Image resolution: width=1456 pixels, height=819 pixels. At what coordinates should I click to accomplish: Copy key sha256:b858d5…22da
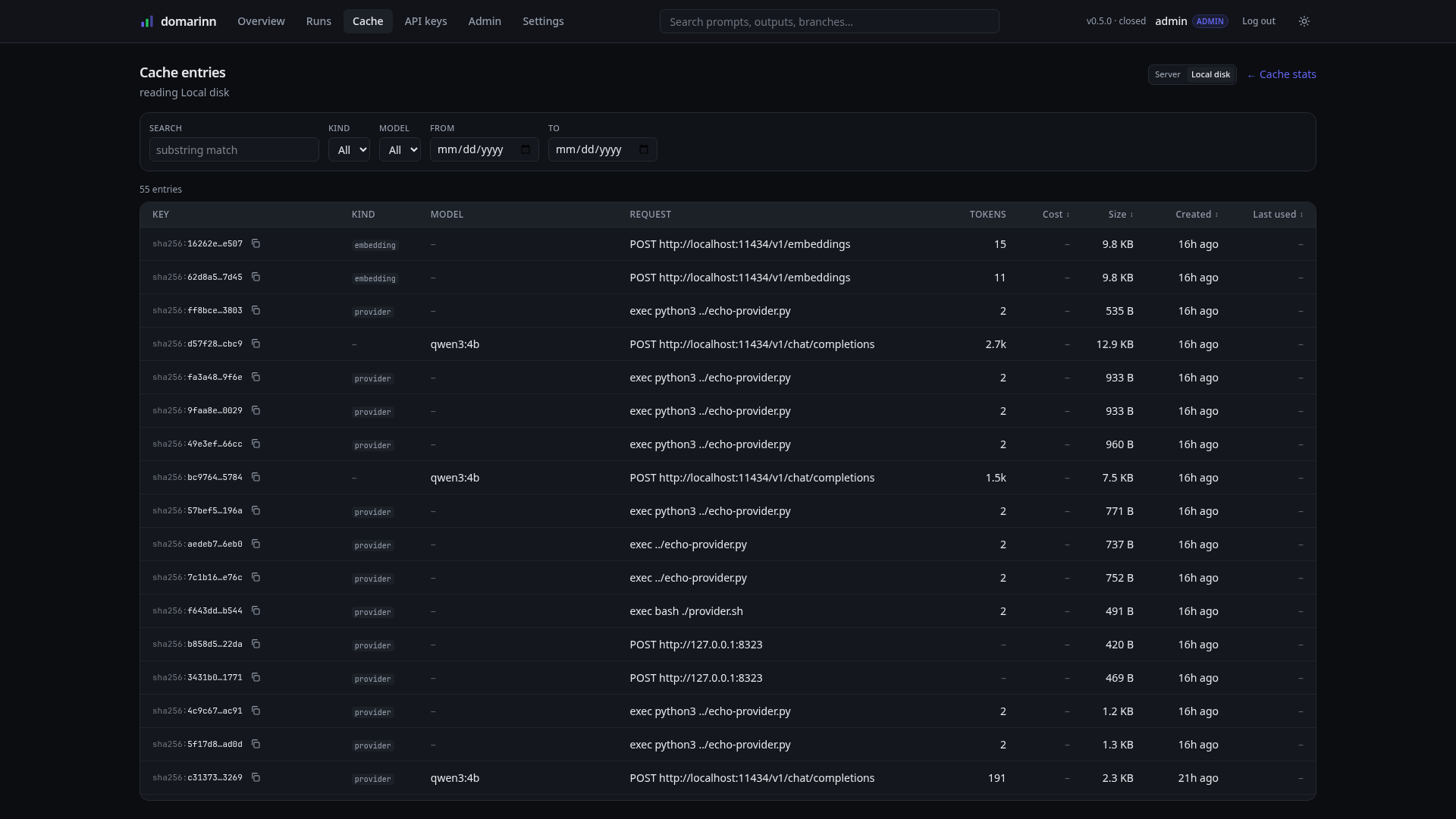[256, 644]
